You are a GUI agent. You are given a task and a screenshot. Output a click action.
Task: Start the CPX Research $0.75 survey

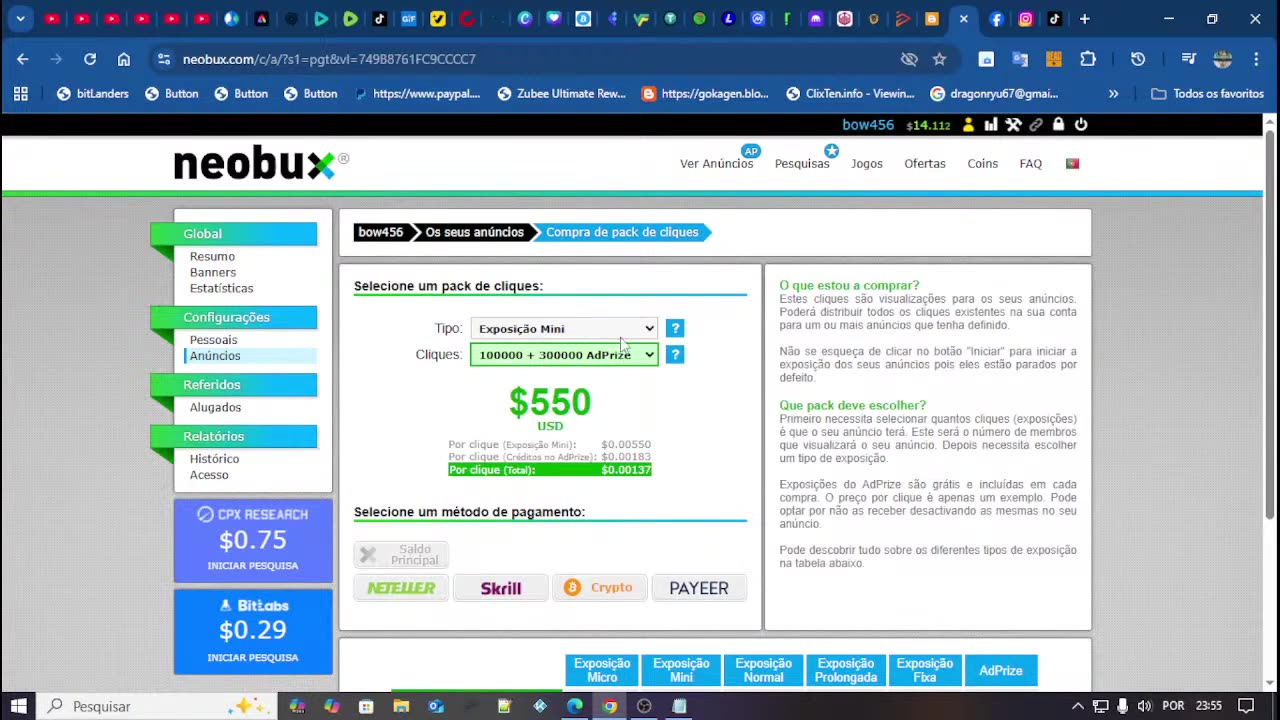(253, 541)
